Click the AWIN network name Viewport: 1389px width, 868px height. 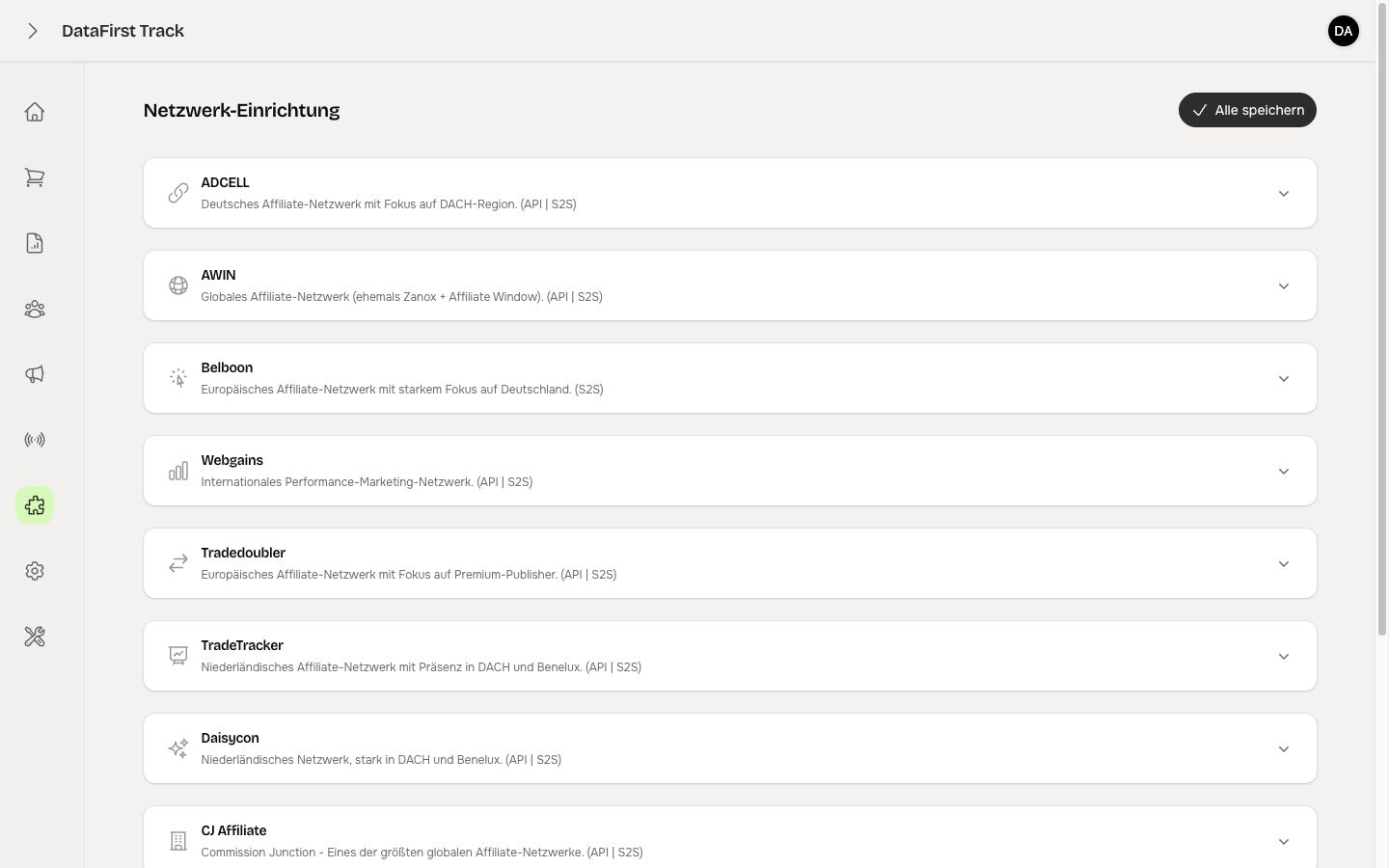[218, 275]
